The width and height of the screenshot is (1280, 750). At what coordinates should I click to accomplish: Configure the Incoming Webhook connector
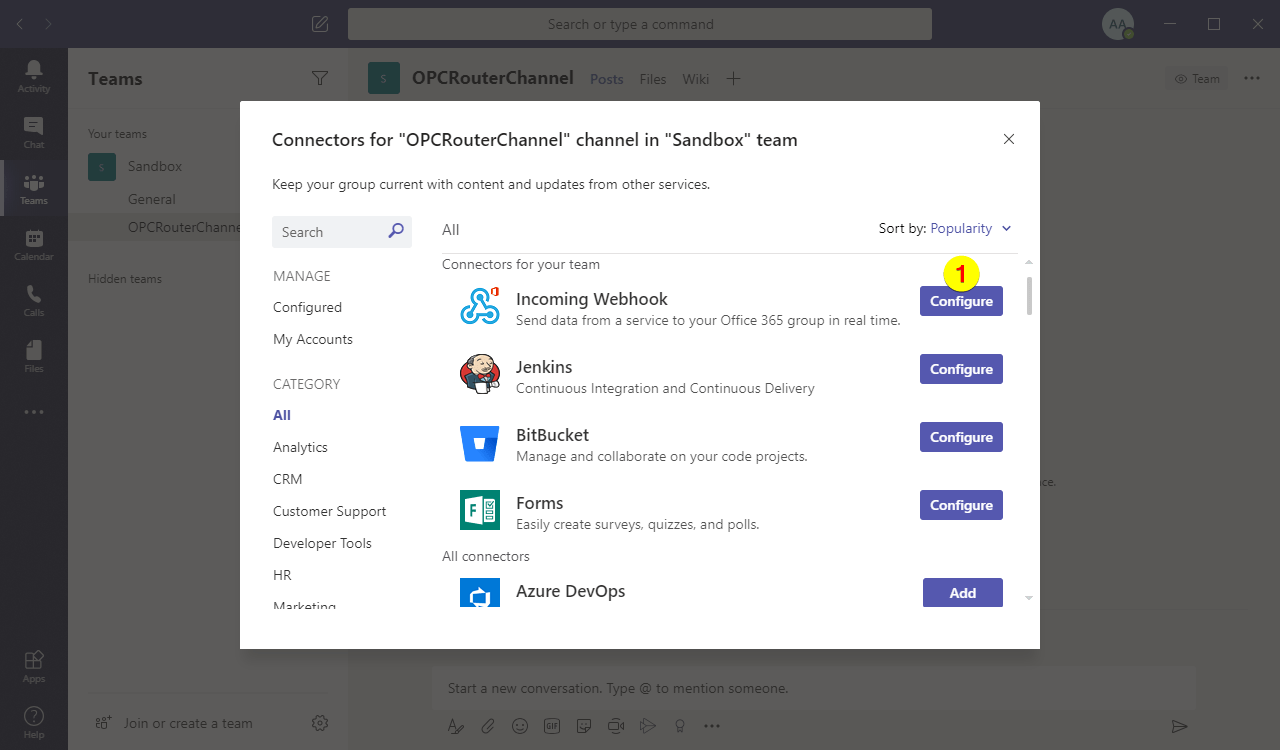pos(961,300)
